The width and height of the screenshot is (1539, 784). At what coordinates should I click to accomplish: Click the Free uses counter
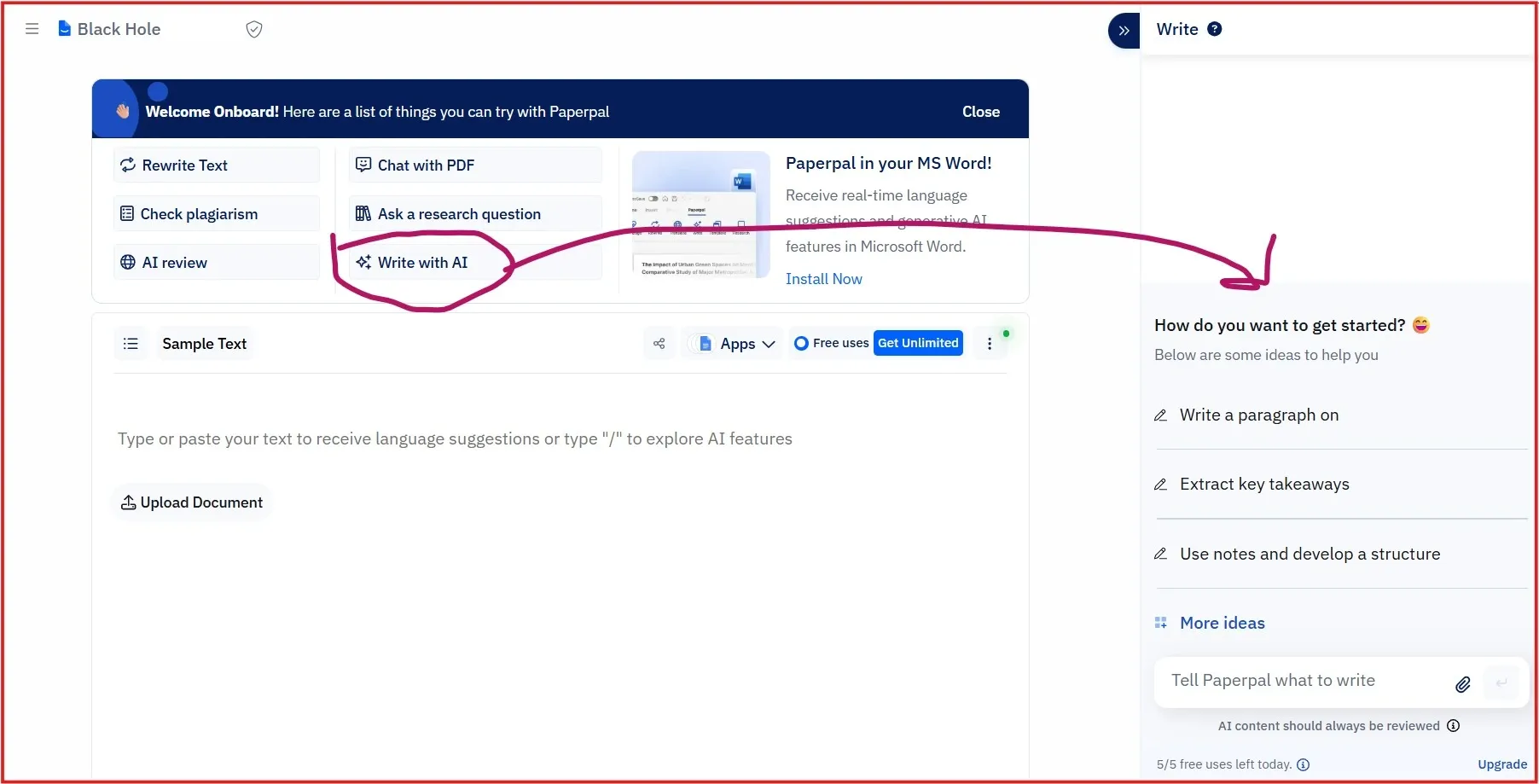click(832, 343)
